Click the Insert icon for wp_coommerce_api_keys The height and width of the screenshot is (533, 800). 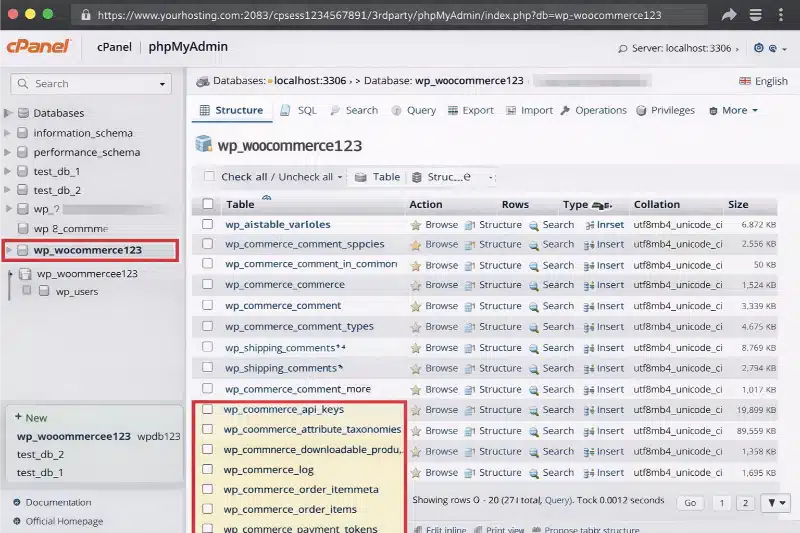pyautogui.click(x=589, y=410)
